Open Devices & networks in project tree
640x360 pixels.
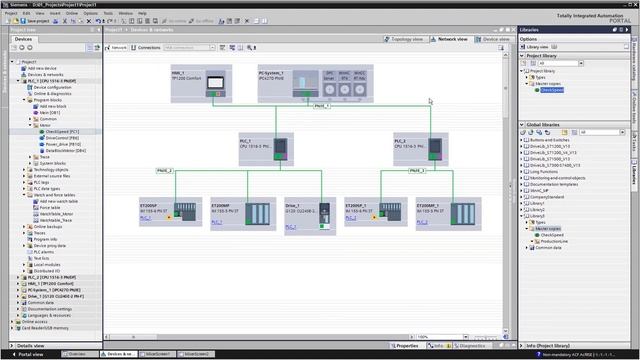pos(45,75)
